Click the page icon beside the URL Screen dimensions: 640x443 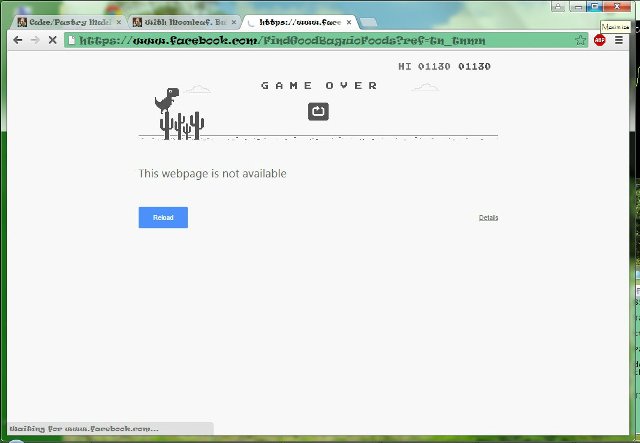click(x=71, y=40)
